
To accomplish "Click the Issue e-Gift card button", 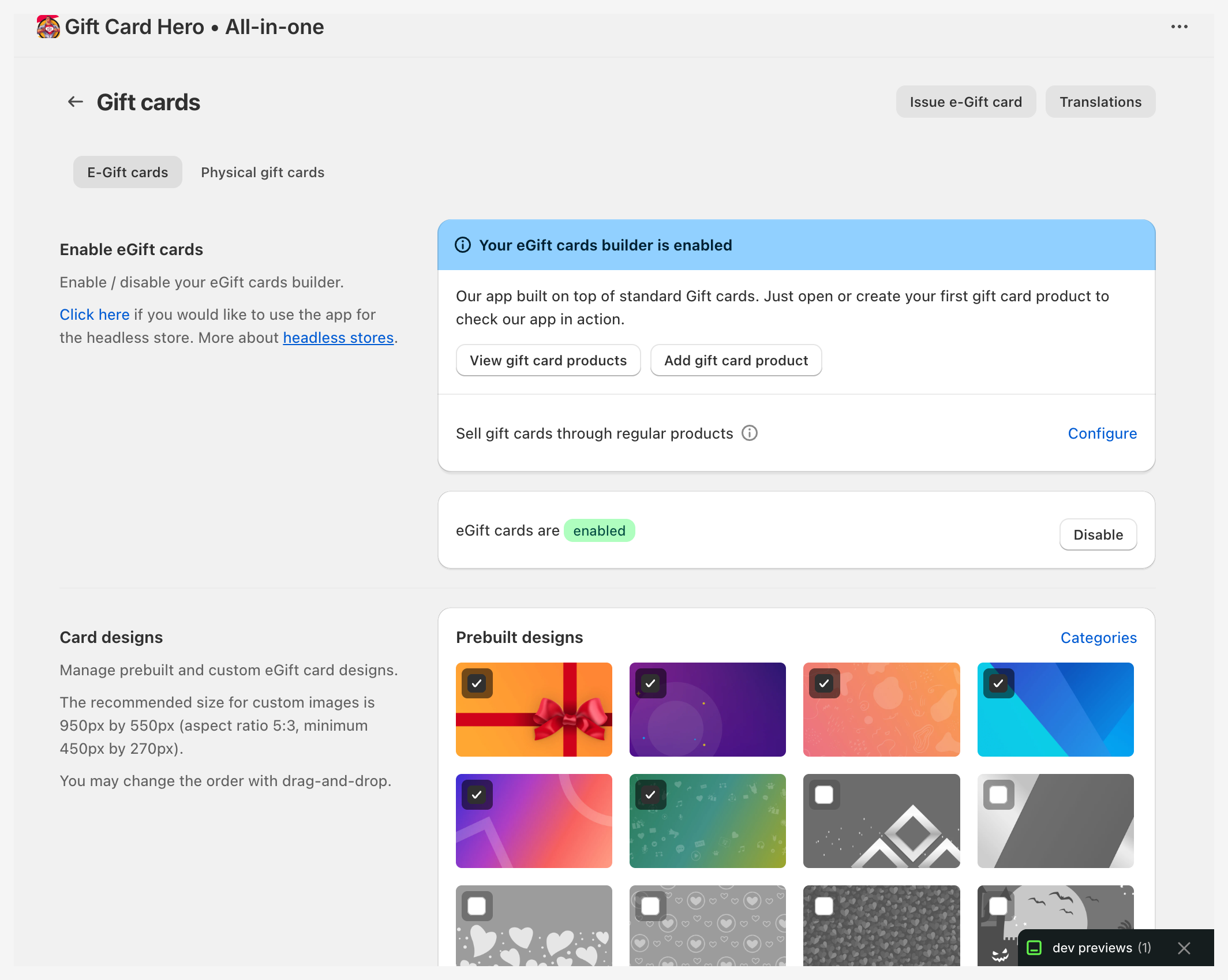I will tap(965, 102).
